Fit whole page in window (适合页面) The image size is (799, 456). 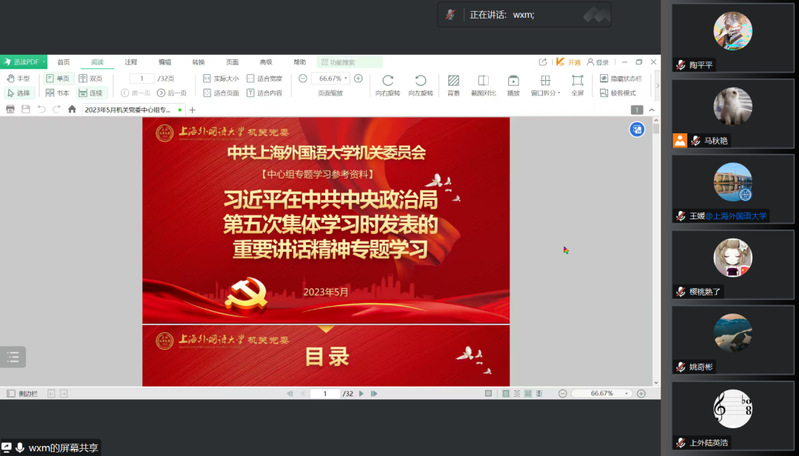pyautogui.click(x=221, y=93)
